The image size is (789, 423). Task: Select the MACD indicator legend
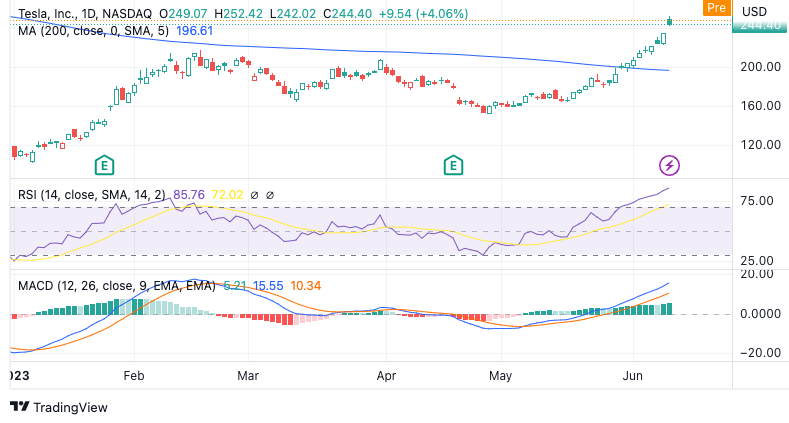(117, 286)
